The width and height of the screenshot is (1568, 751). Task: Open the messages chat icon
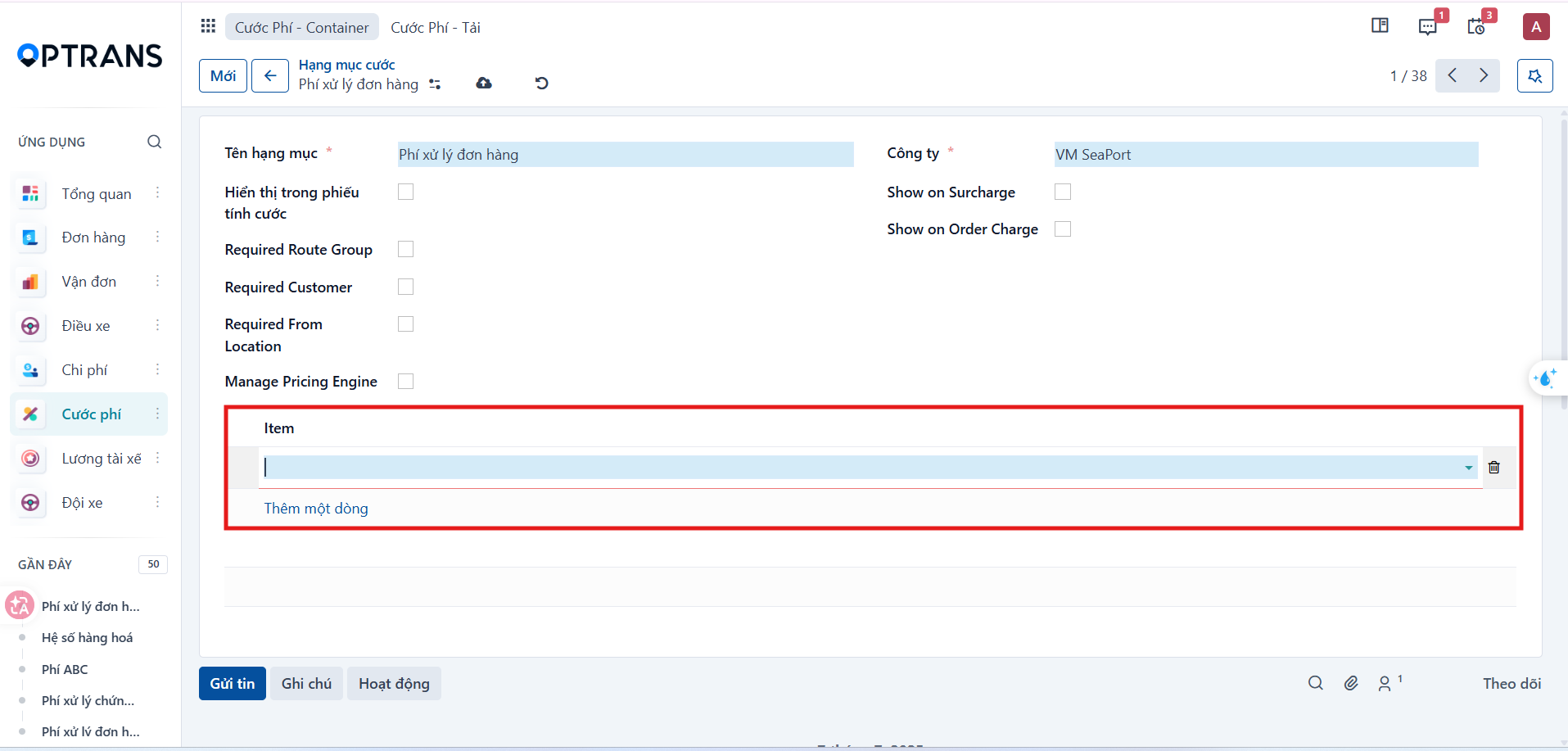coord(1428,26)
